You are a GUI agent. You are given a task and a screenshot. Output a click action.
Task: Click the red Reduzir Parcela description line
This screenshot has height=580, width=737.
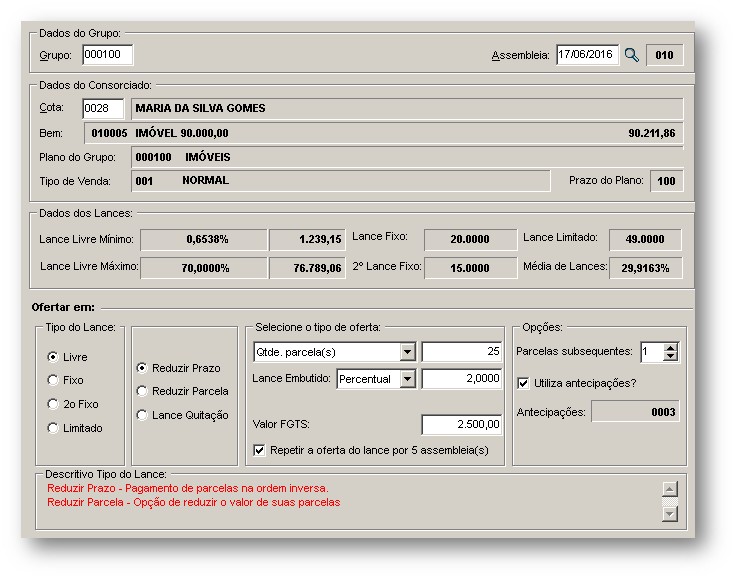click(x=193, y=502)
